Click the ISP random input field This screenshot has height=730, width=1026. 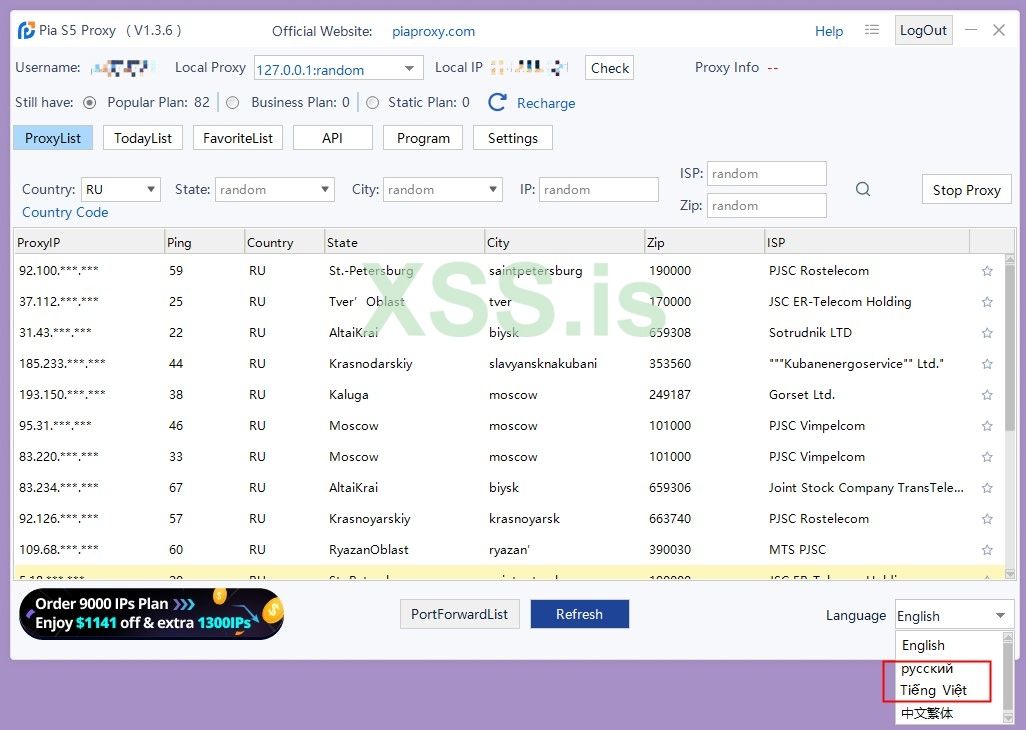(x=766, y=174)
